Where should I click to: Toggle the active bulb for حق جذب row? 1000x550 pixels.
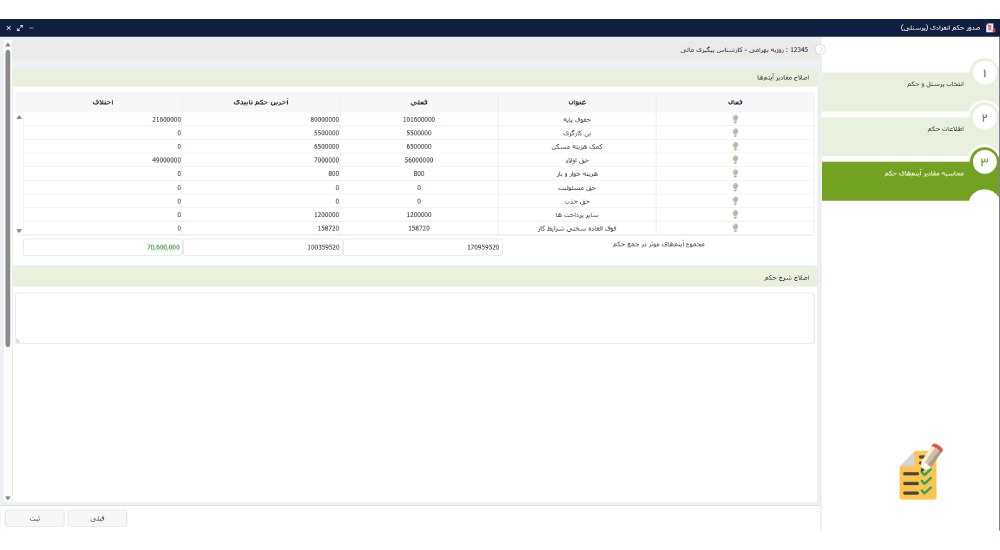(x=735, y=201)
